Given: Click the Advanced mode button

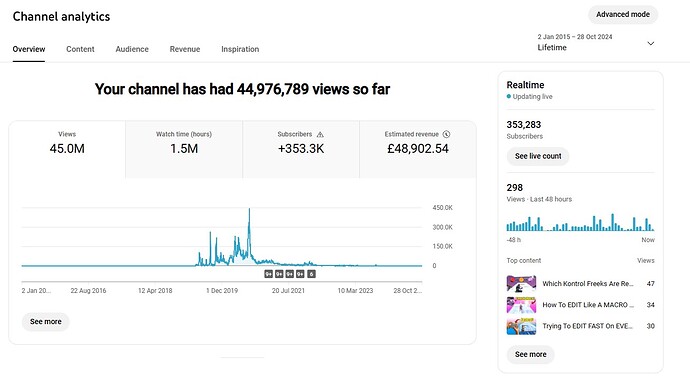Looking at the screenshot, I should pyautogui.click(x=623, y=15).
